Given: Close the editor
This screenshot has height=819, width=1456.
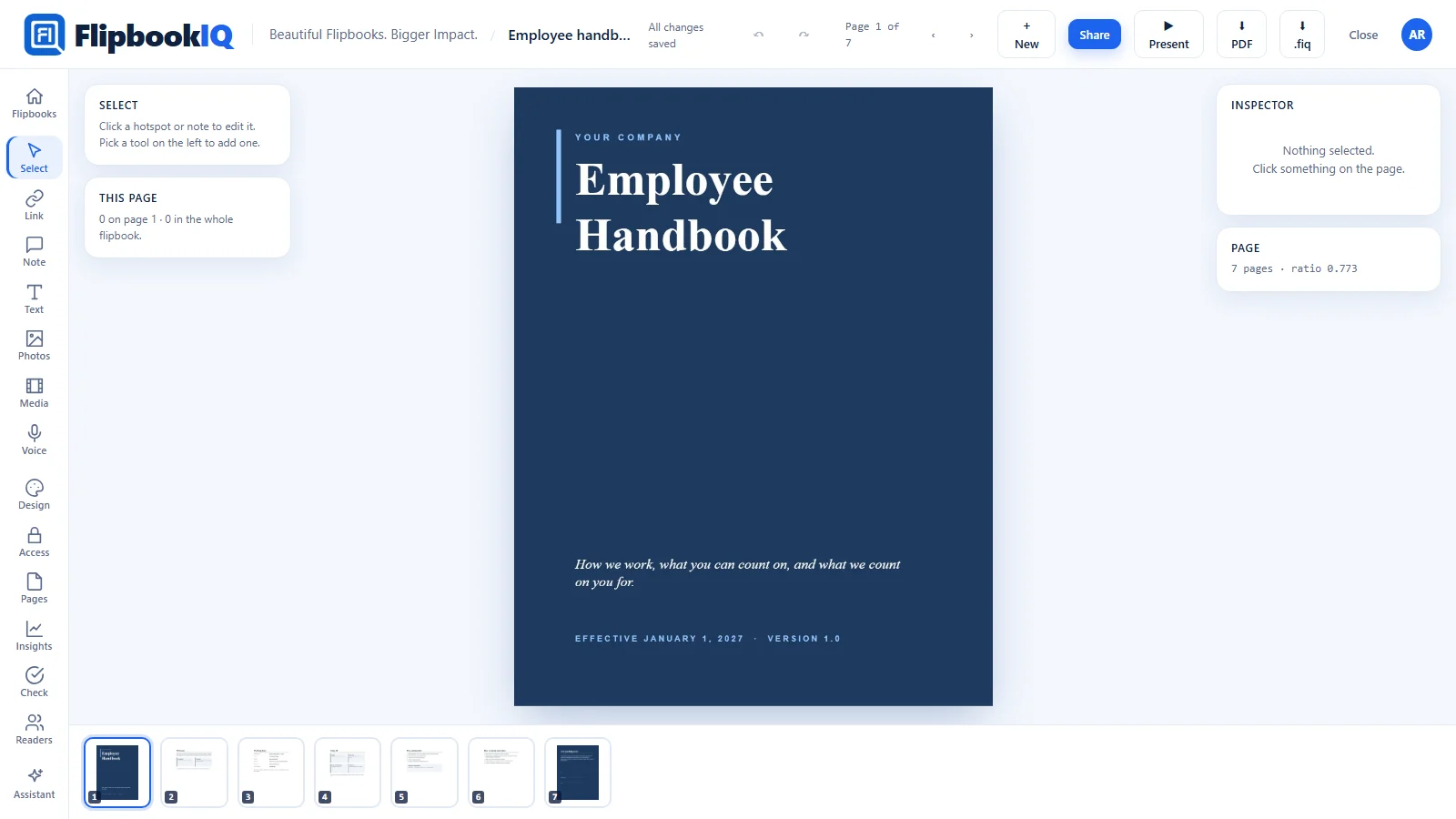Looking at the screenshot, I should point(1363,35).
